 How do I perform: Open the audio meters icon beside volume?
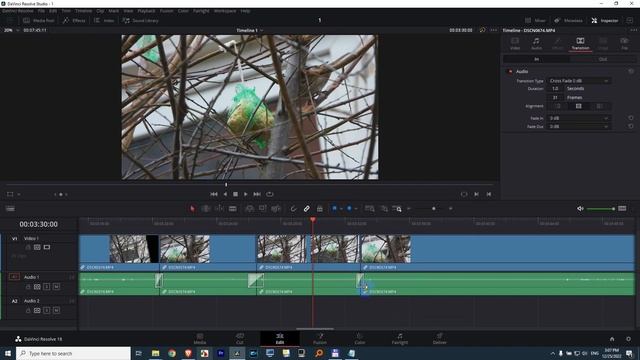tap(622, 209)
